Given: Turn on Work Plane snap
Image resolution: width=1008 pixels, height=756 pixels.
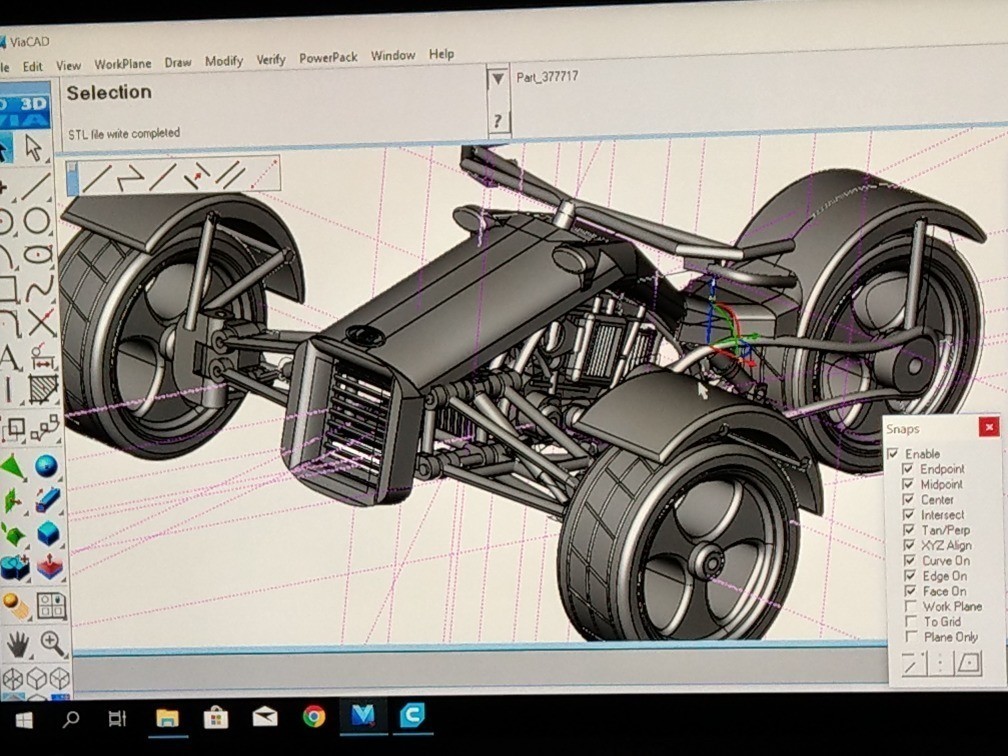Looking at the screenshot, I should tap(910, 606).
